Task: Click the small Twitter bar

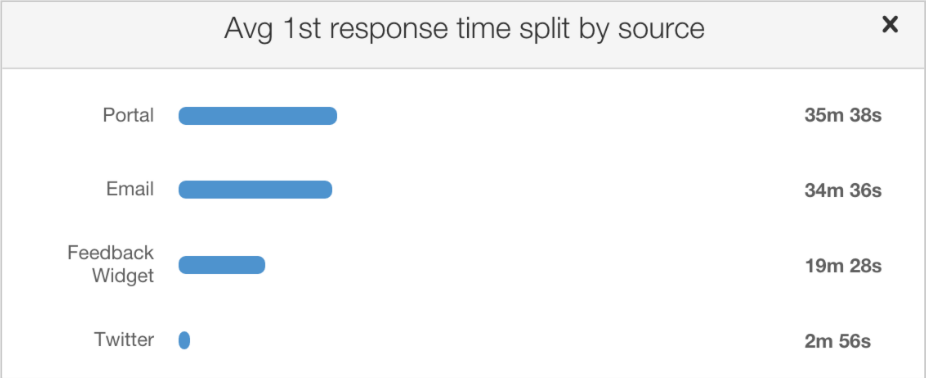Action: [x=184, y=340]
